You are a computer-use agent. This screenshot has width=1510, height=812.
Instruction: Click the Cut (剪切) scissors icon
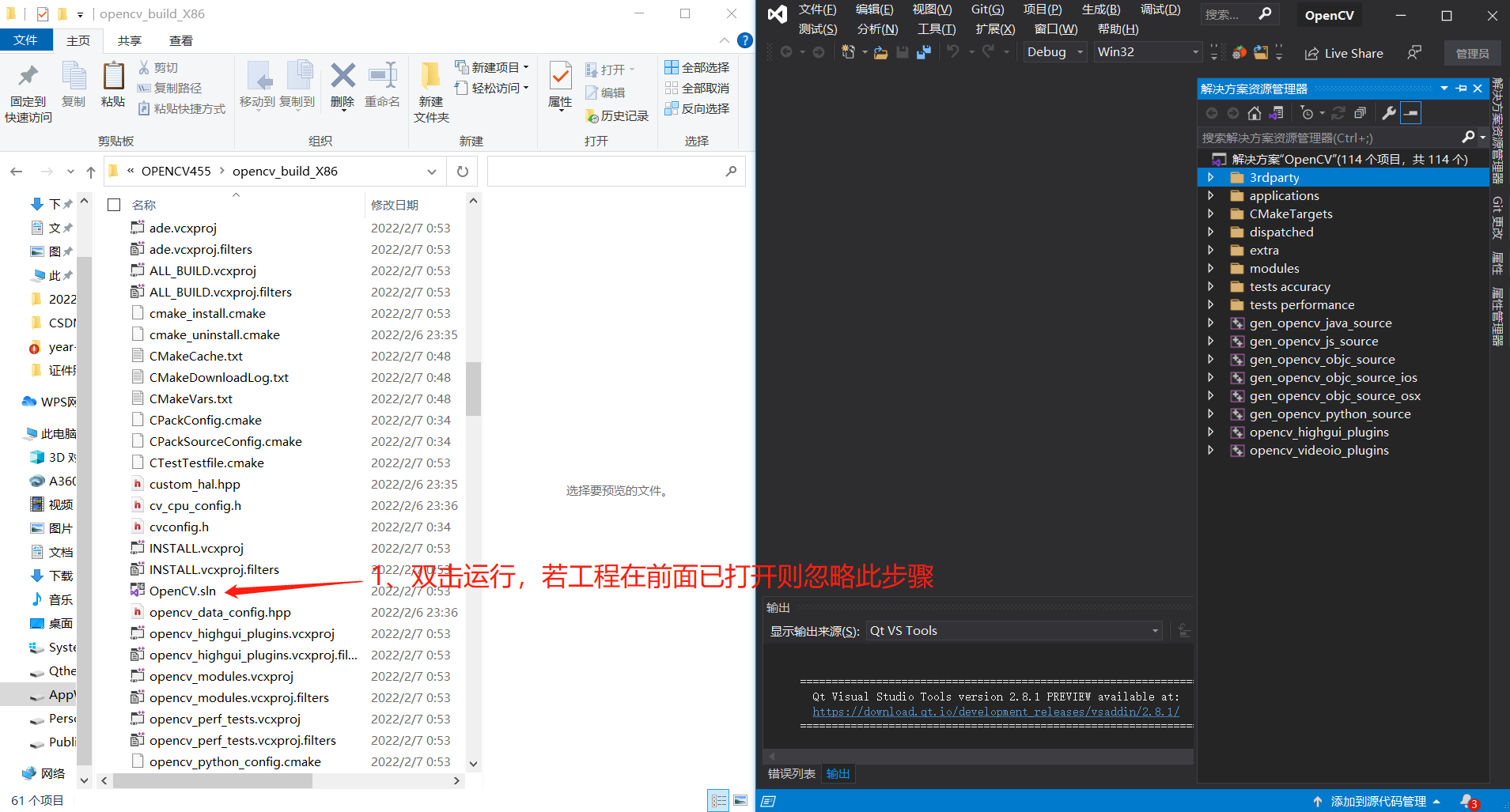144,67
